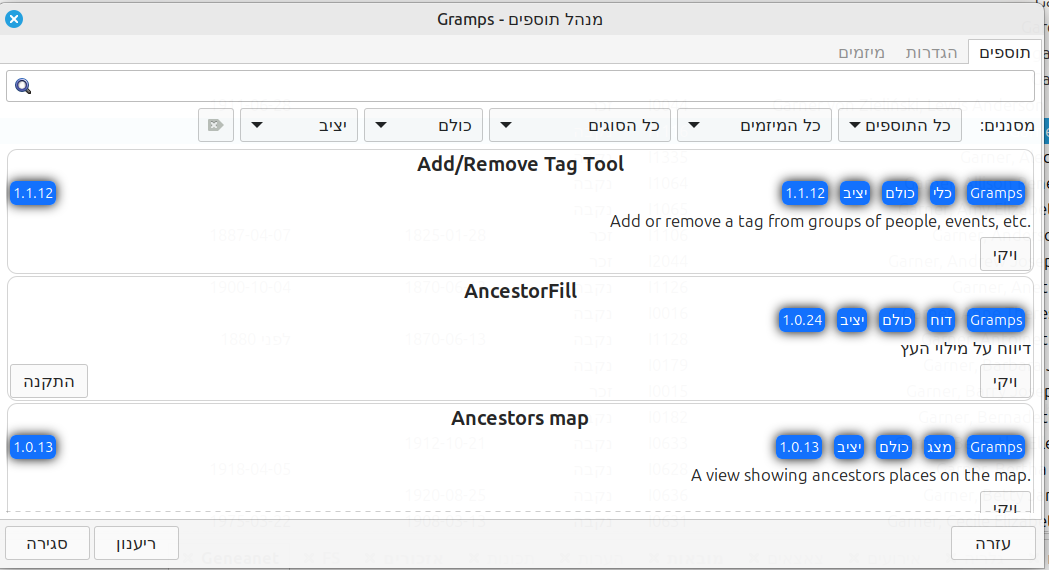Click יציב badge on AncestorFill
The height and width of the screenshot is (570, 1049).
pos(852,320)
